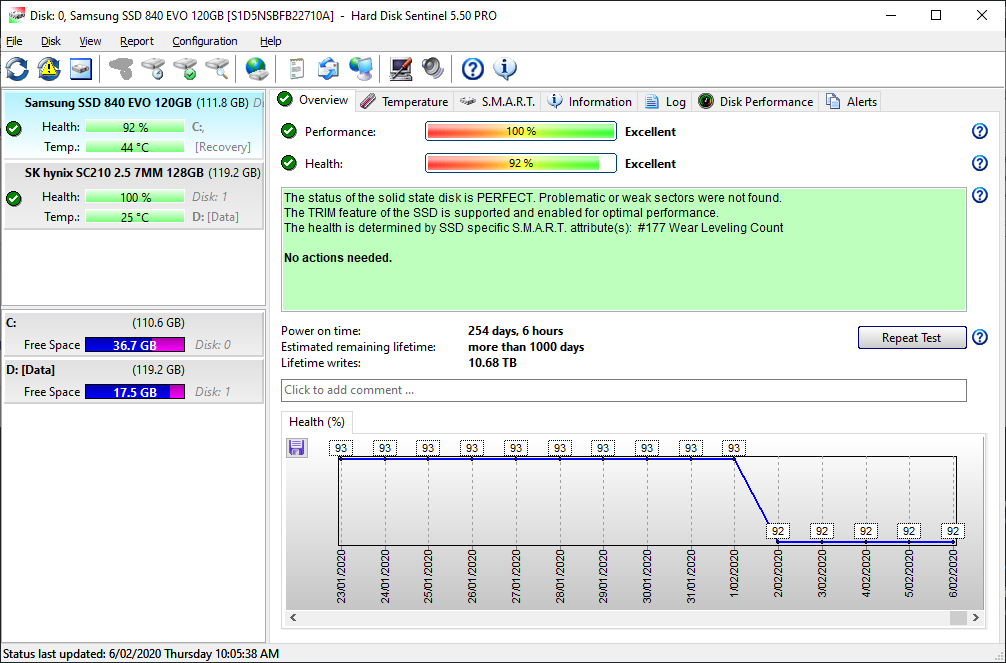
Task: Click the floppy save icon on health graph
Action: [x=296, y=447]
